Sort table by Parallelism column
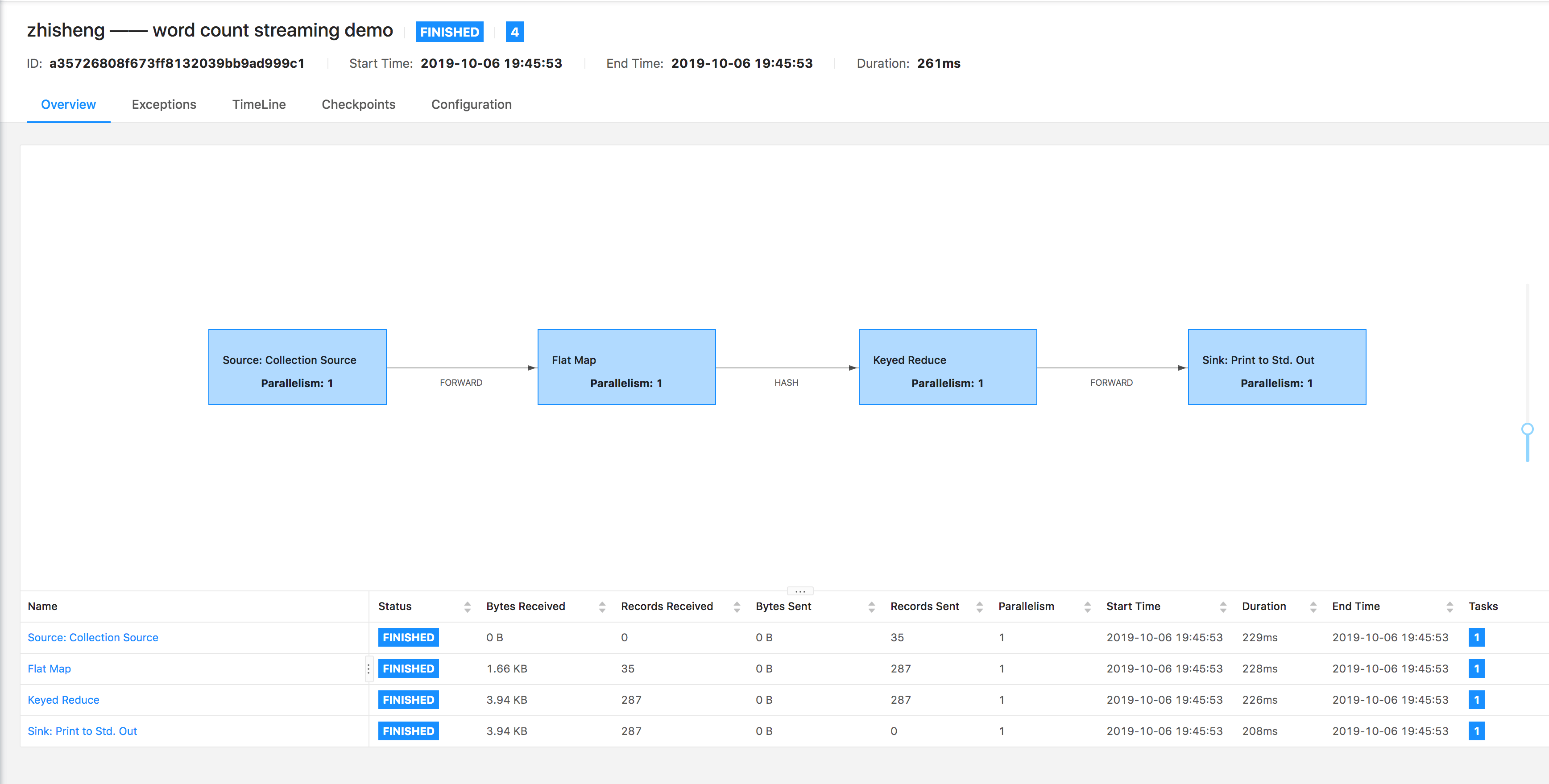The height and width of the screenshot is (784, 1549). [1087, 607]
